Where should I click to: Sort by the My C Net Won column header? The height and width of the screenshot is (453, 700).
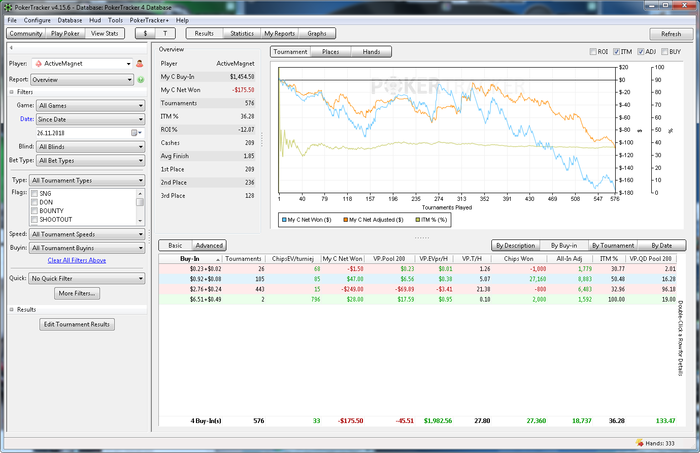tap(342, 259)
